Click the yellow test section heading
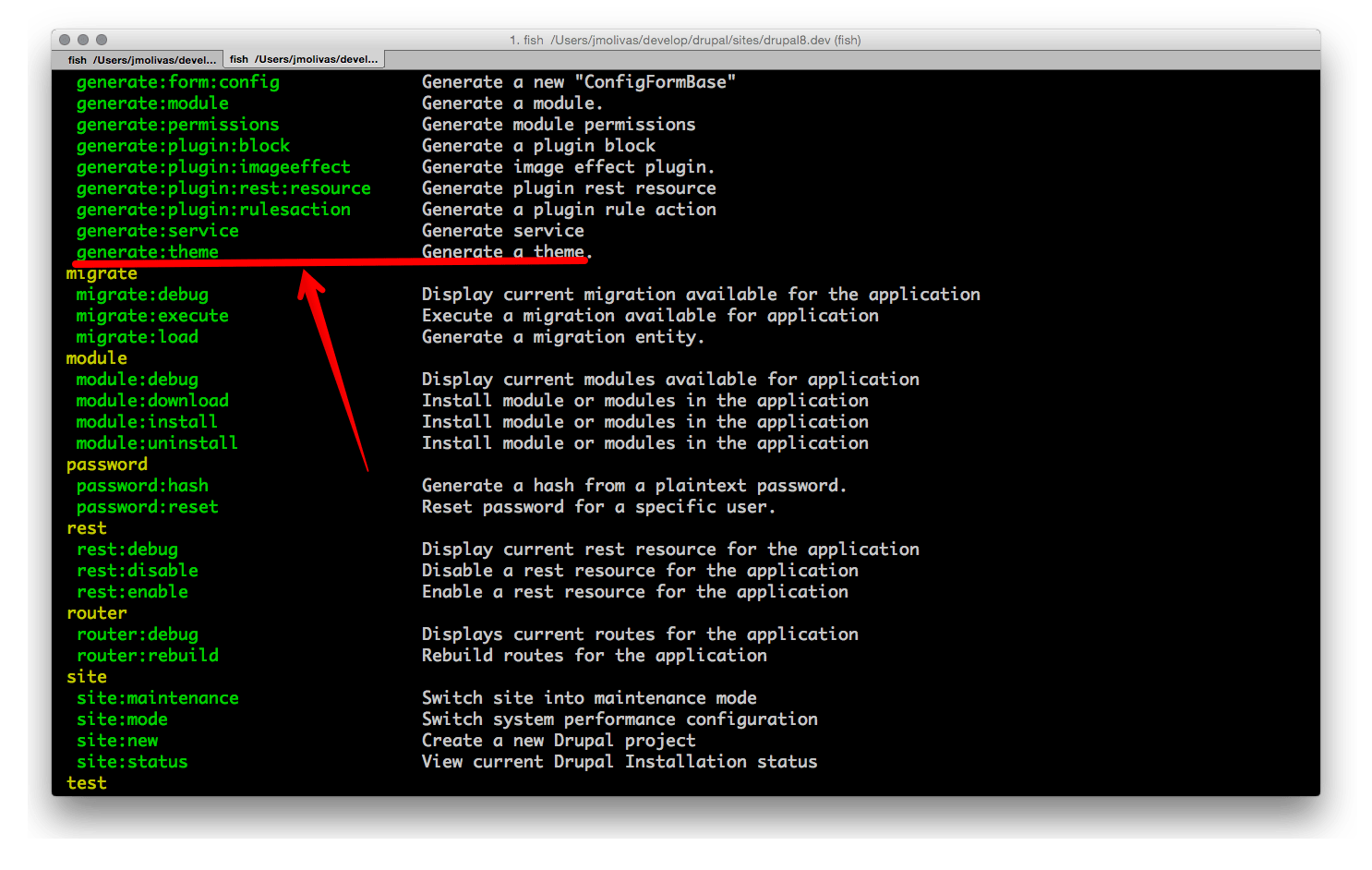Screen dimensions: 1372x870 [87, 783]
